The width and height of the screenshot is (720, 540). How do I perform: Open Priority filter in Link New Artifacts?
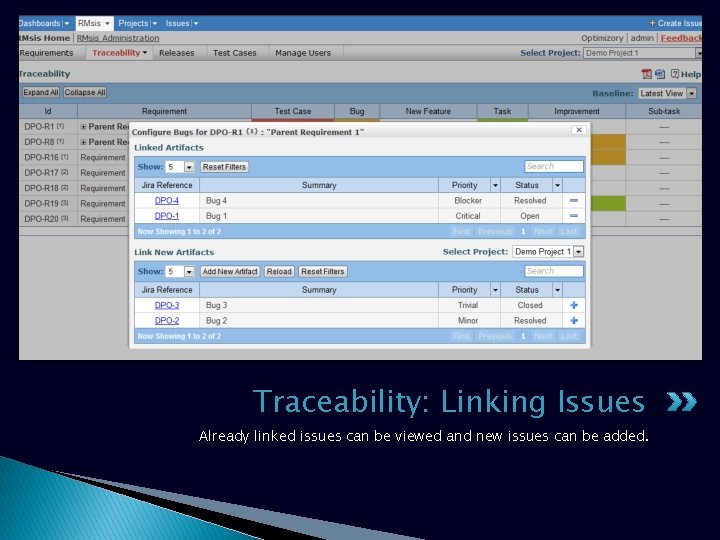(x=495, y=290)
